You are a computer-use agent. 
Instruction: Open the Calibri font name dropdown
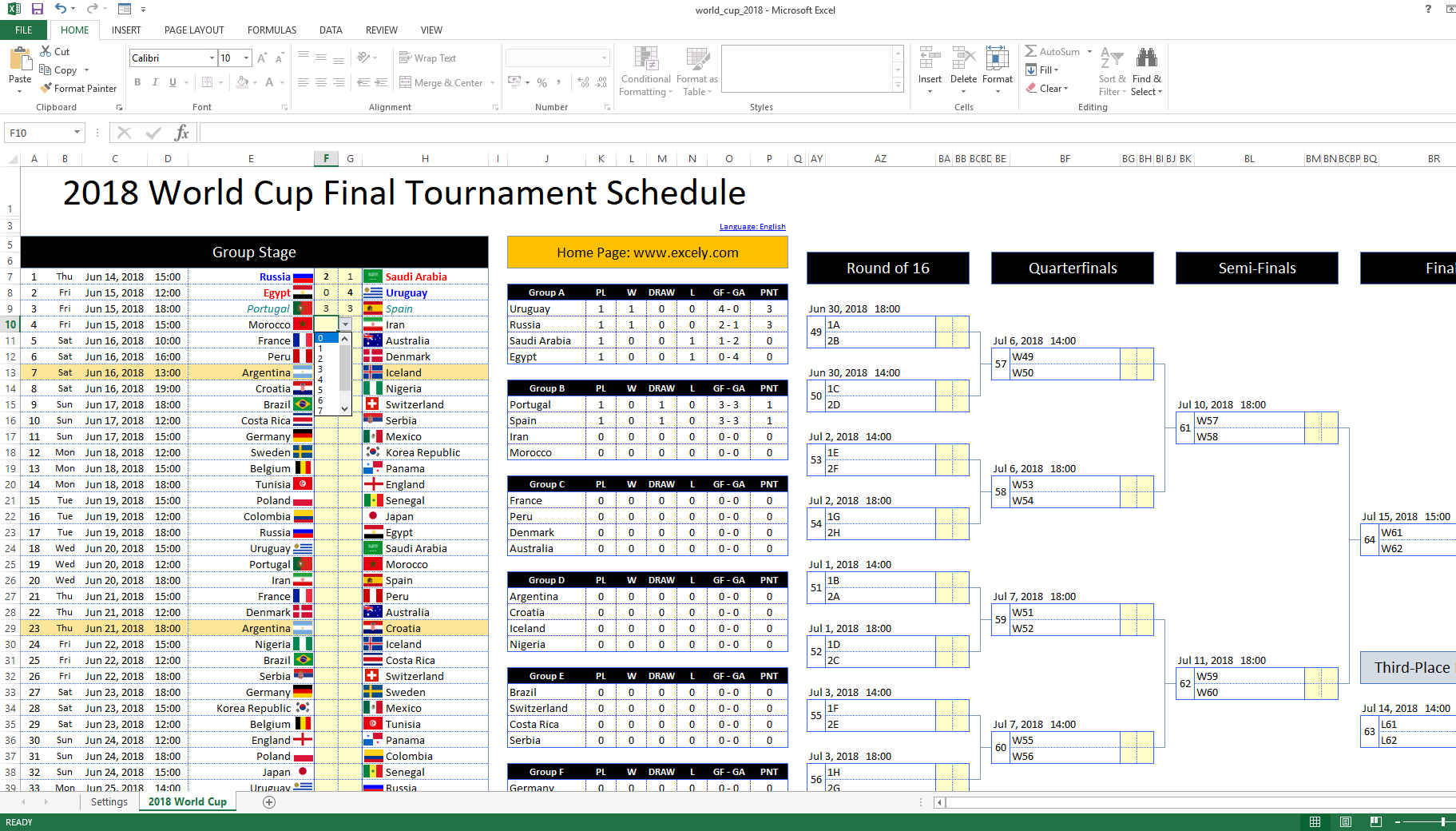212,58
